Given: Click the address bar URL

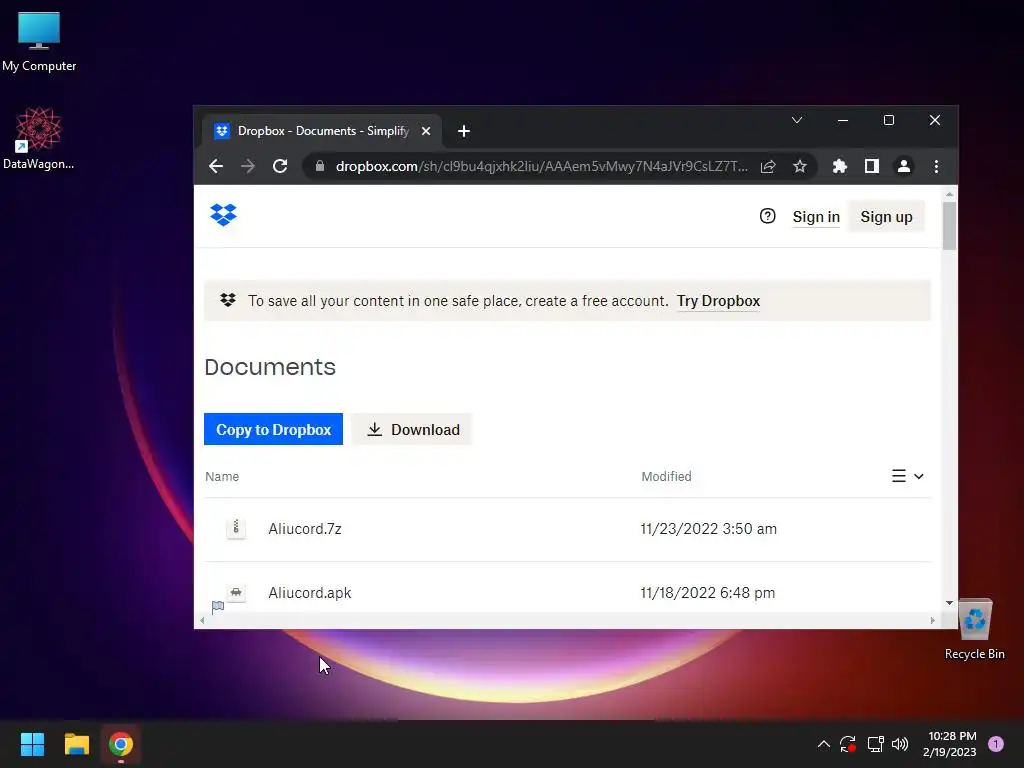Looking at the screenshot, I should pos(541,167).
